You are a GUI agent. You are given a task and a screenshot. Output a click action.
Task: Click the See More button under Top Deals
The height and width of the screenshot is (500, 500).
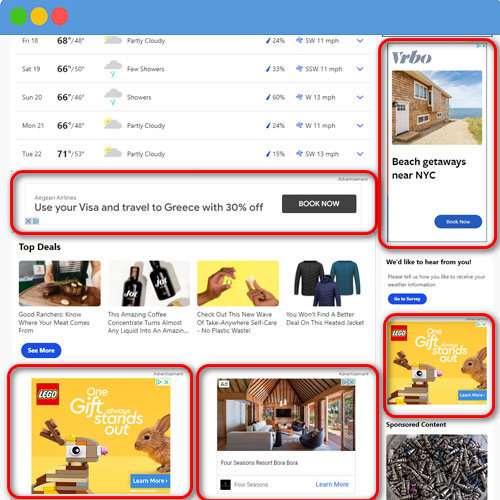click(x=41, y=350)
